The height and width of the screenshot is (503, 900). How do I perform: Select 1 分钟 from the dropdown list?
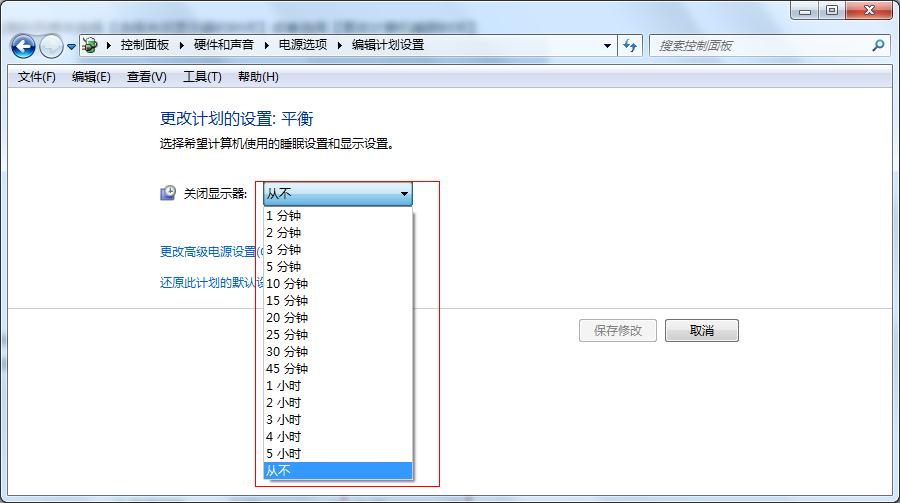338,216
